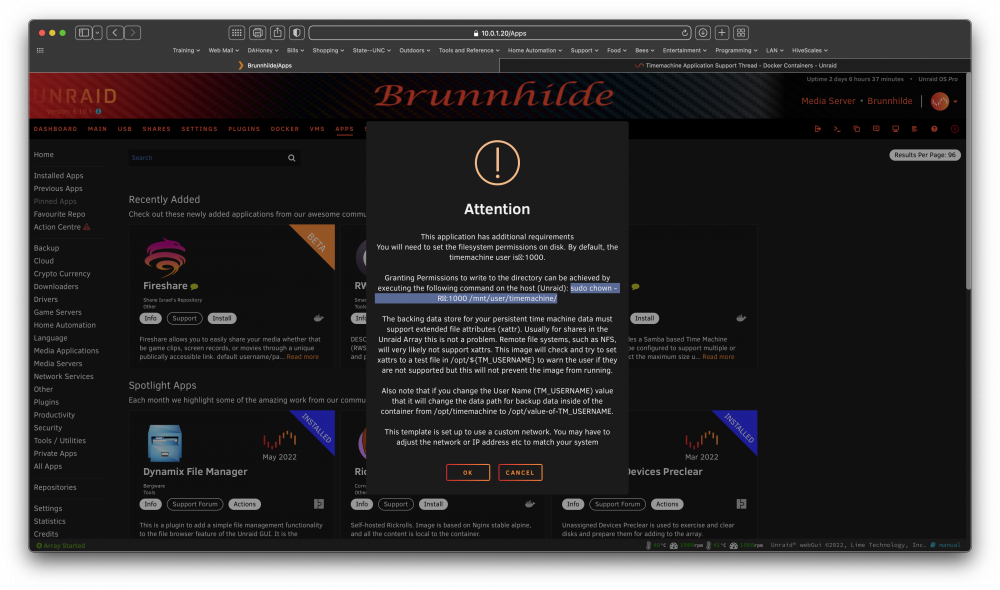Viewport: 1000px width, 590px height.
Task: Expand the Home Automation bookmarks folder
Action: pyautogui.click(x=535, y=50)
